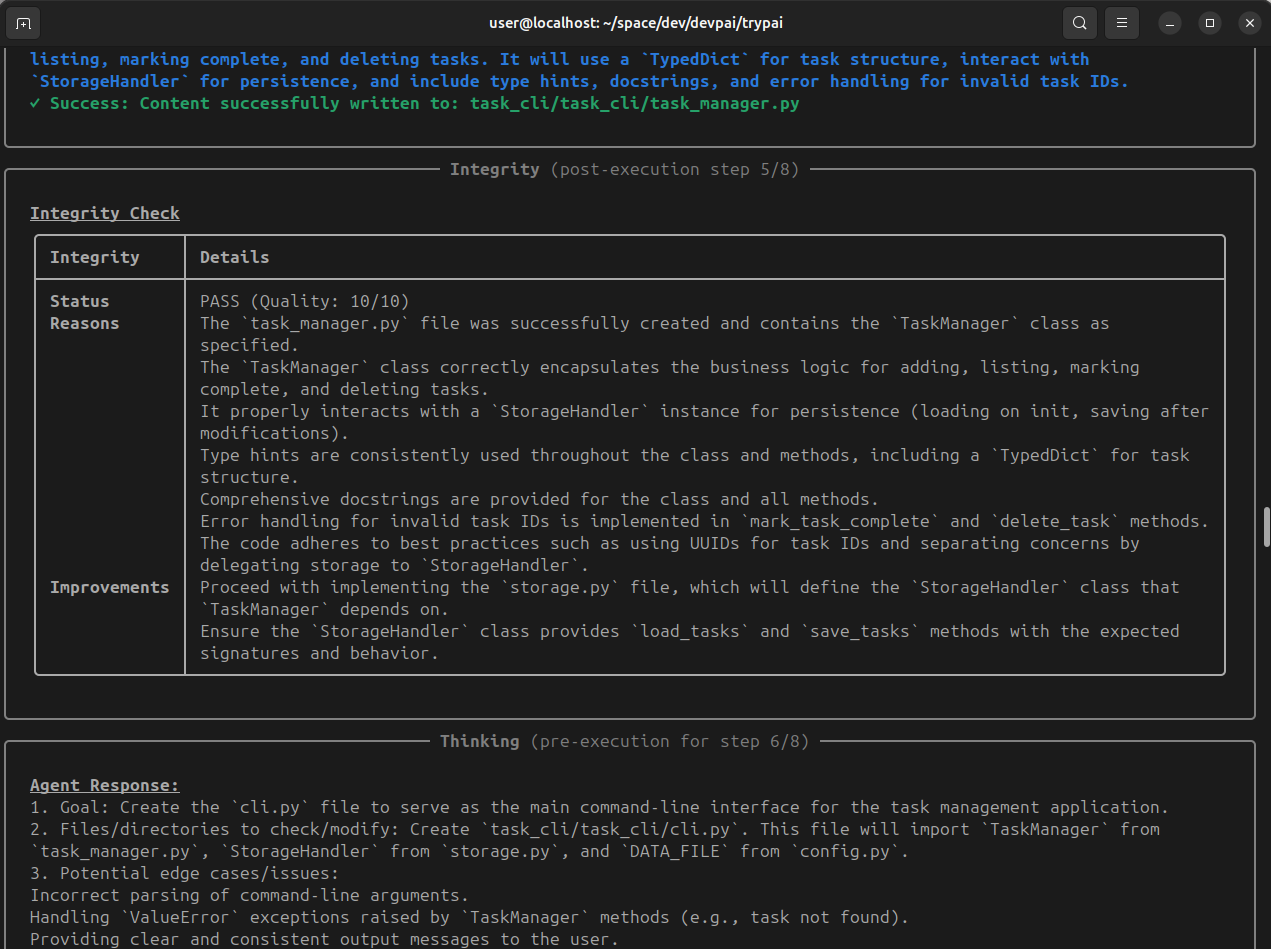The height and width of the screenshot is (949, 1271).
Task: Maximize the terminal window
Action: (x=1210, y=22)
